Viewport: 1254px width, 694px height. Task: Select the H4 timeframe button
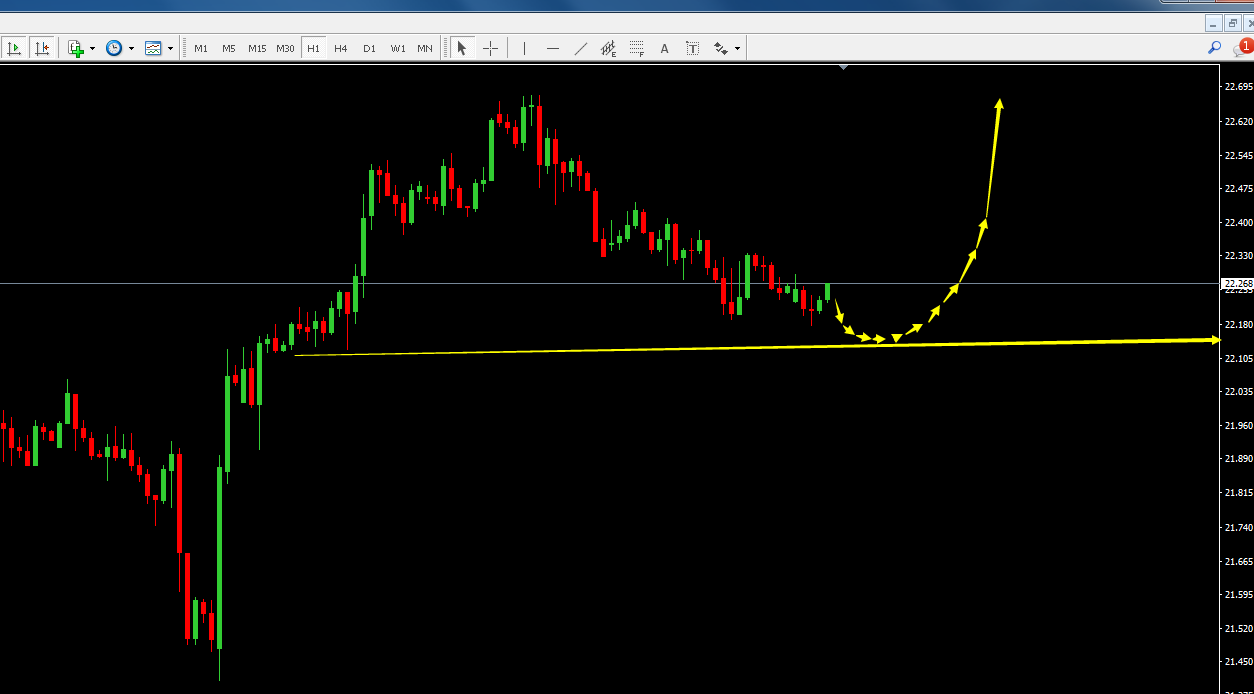pos(341,48)
